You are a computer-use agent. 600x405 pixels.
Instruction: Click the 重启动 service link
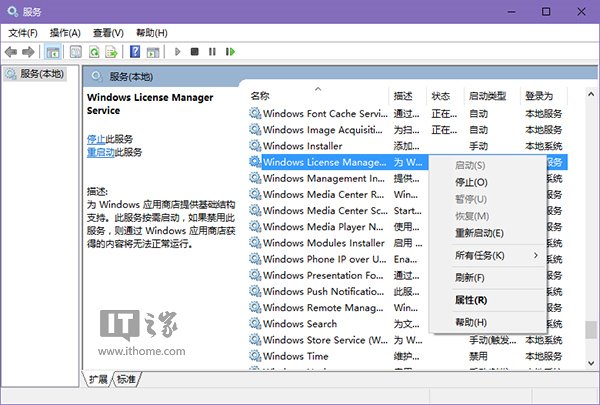coord(100,152)
